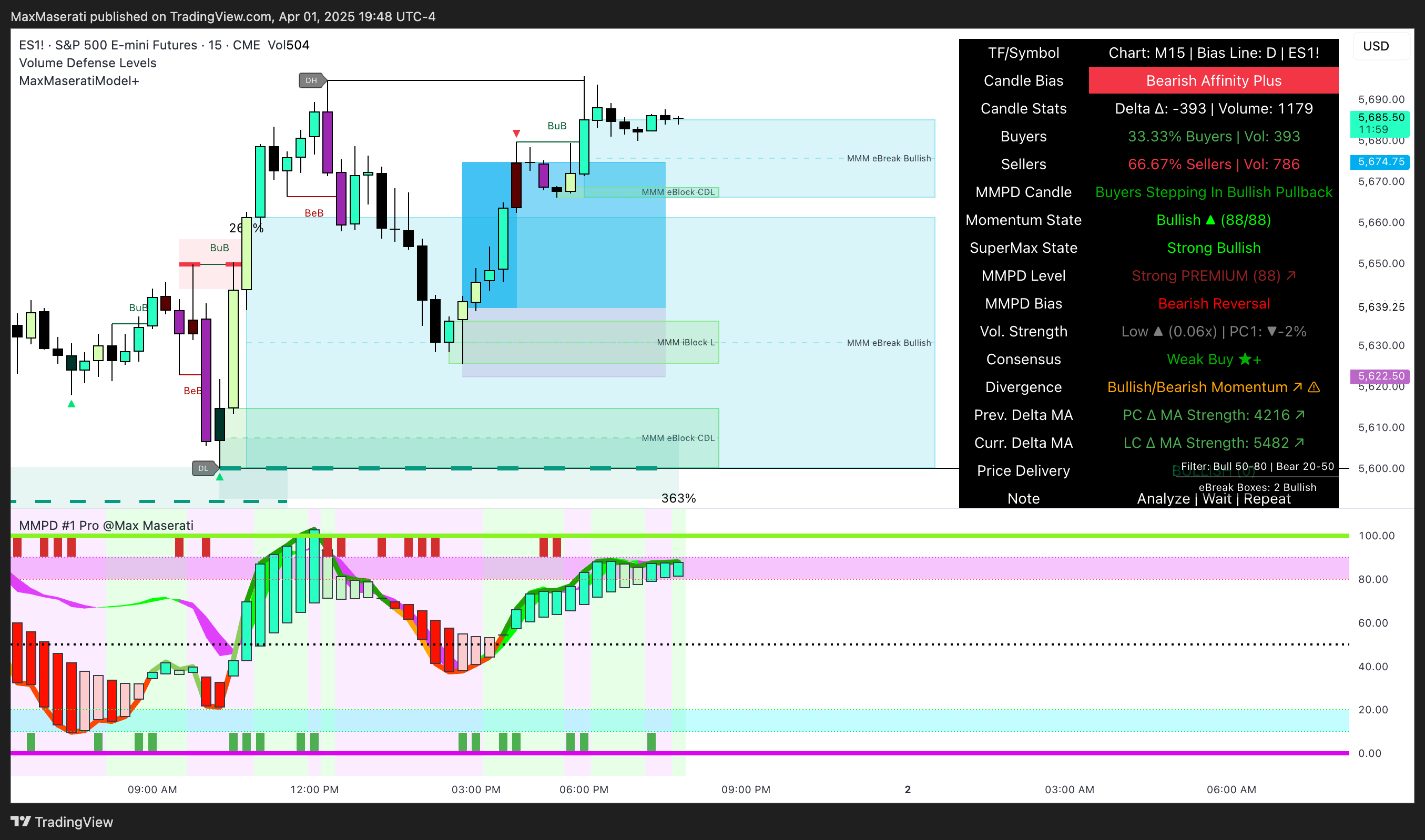Click the upper MMM eBreak Bullish label
This screenshot has height=840, width=1425.
(889, 159)
